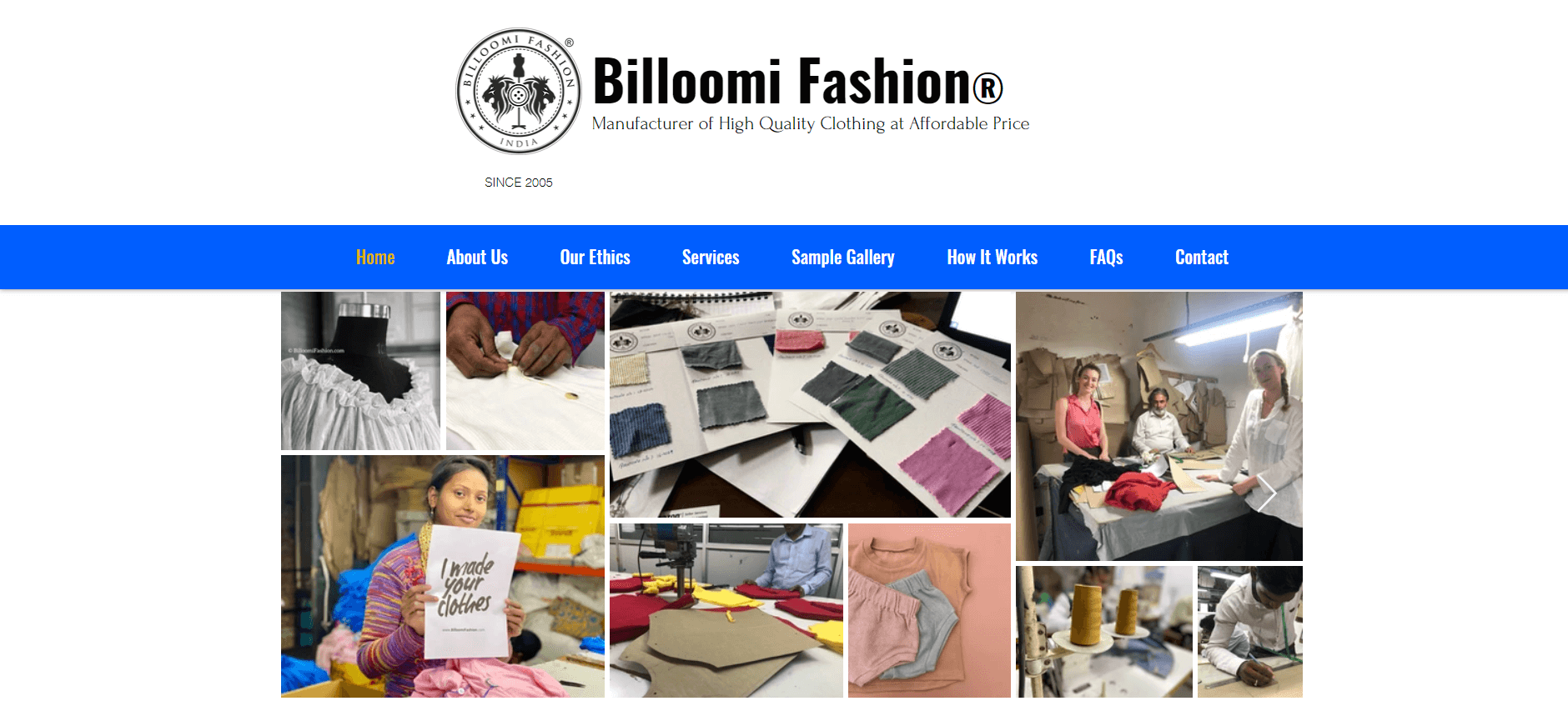
Task: View the button sewing hands photo
Action: click(x=525, y=371)
